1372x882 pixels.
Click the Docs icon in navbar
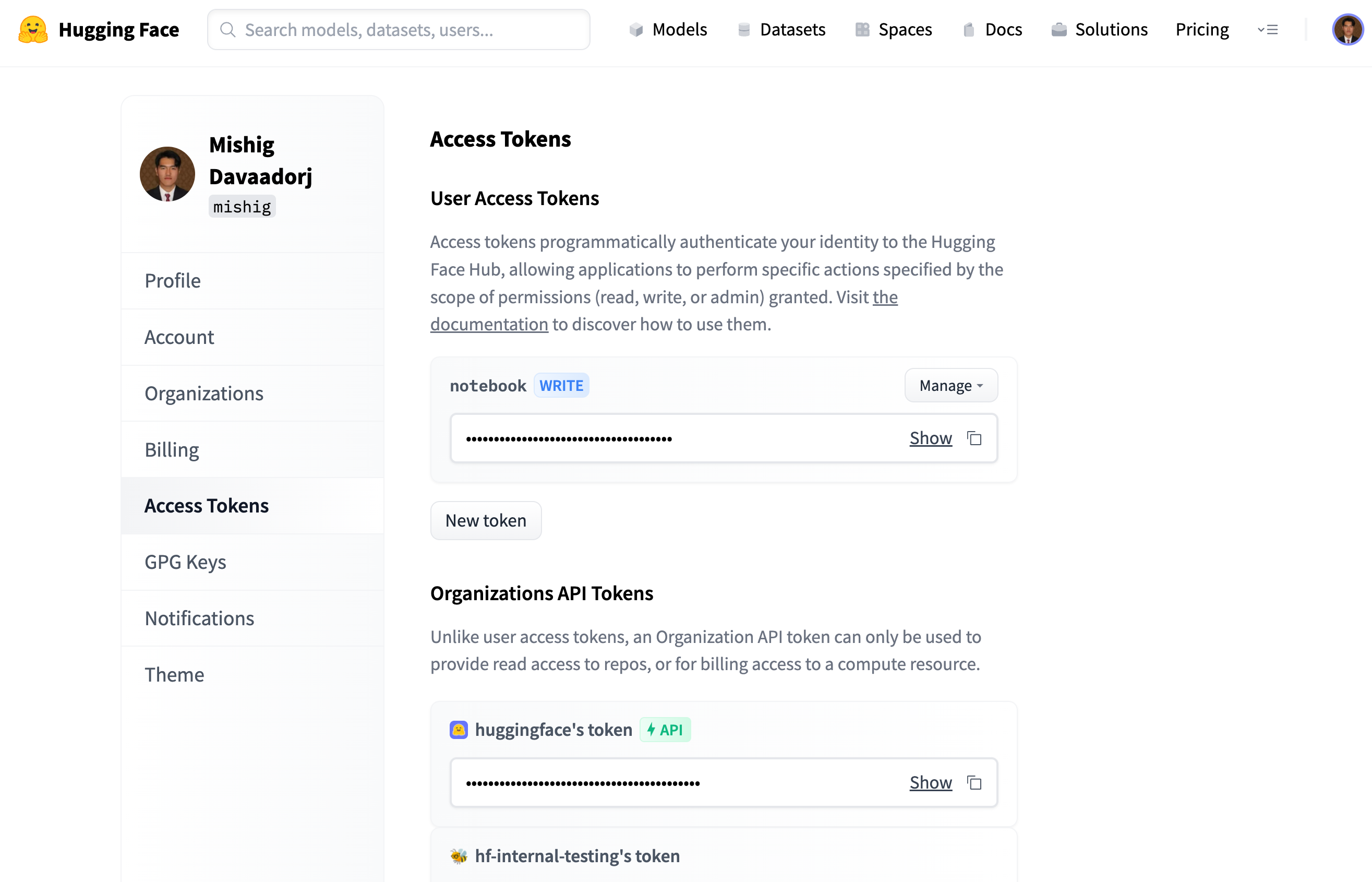pyautogui.click(x=968, y=30)
